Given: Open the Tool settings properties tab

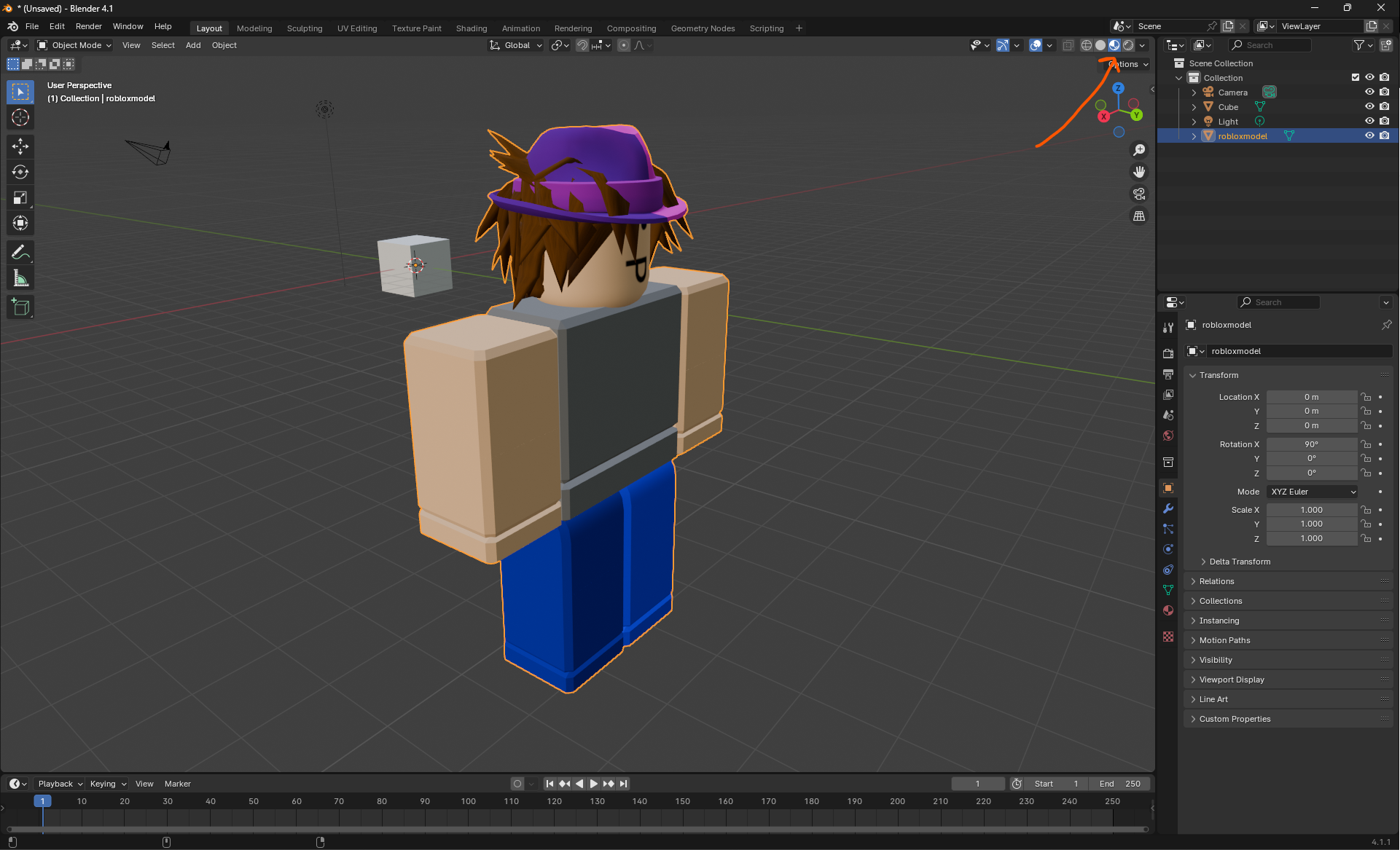Looking at the screenshot, I should [1168, 328].
